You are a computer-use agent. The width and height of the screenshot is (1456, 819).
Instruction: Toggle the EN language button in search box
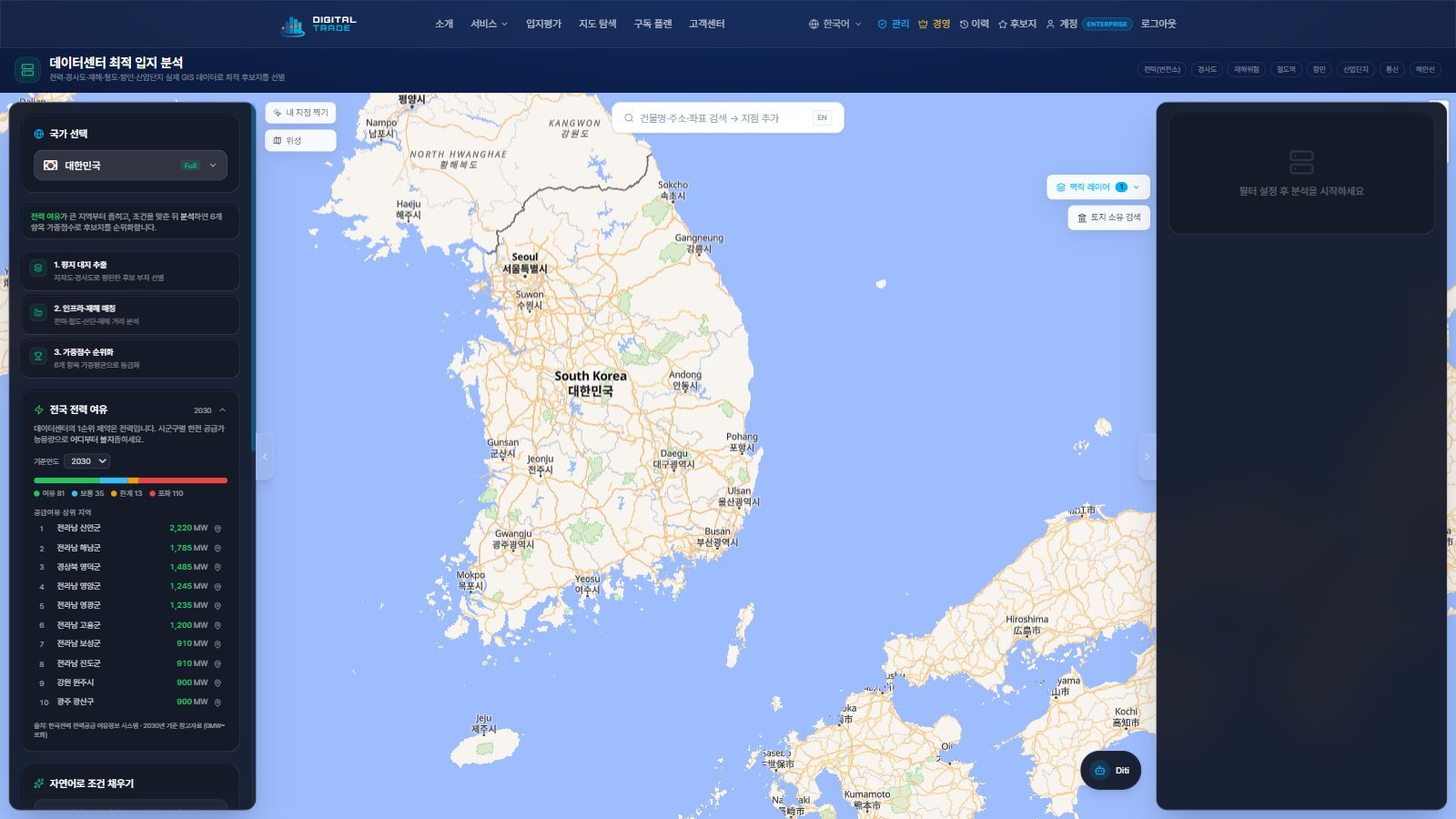[822, 118]
